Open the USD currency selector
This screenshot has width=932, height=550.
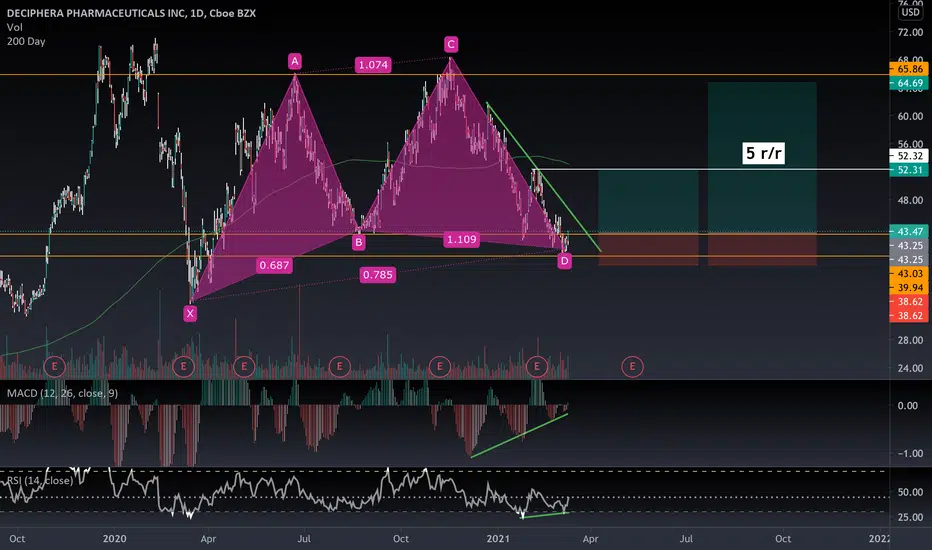tap(911, 12)
